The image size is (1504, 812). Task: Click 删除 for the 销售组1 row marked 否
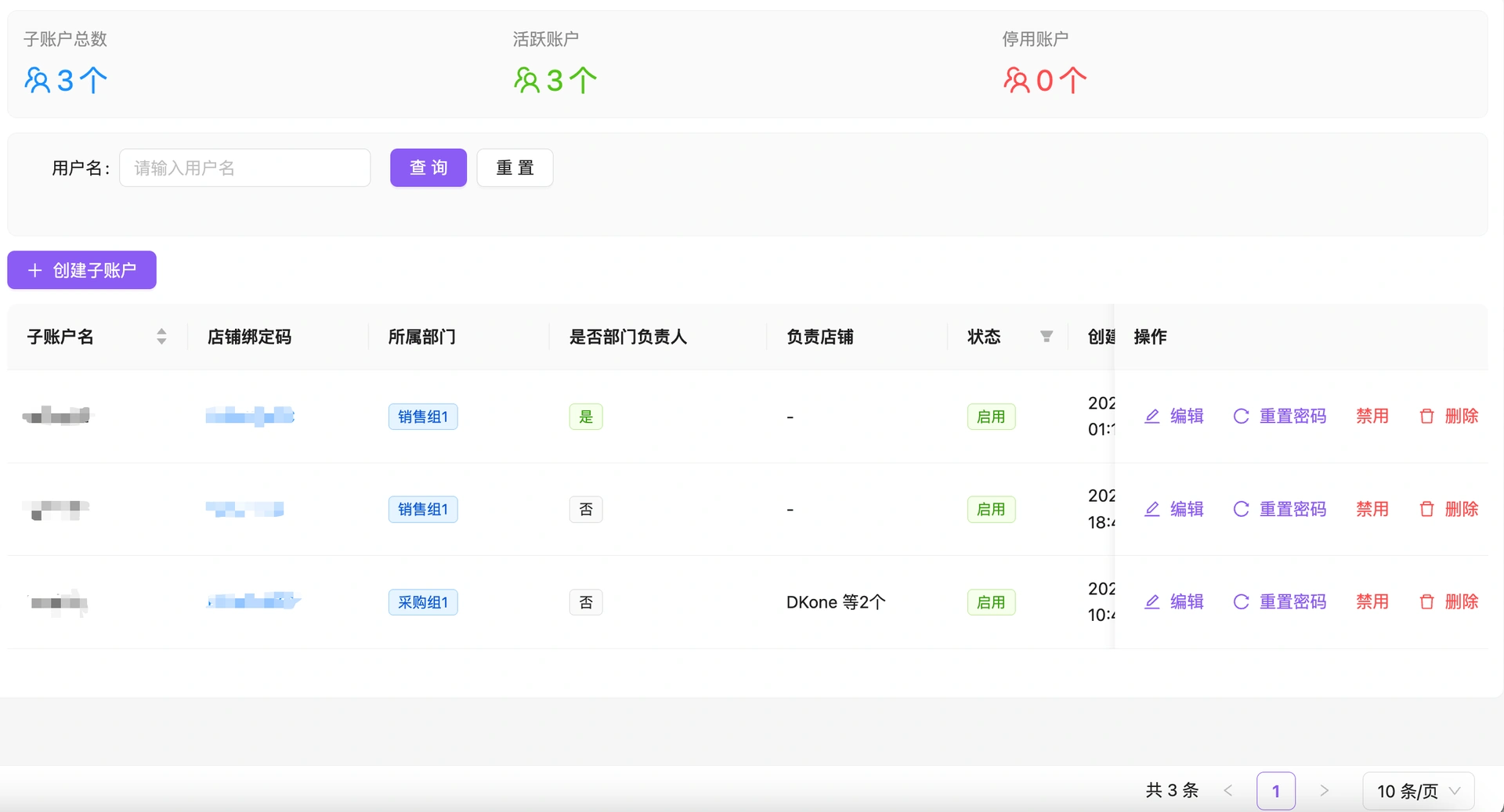tap(1449, 509)
